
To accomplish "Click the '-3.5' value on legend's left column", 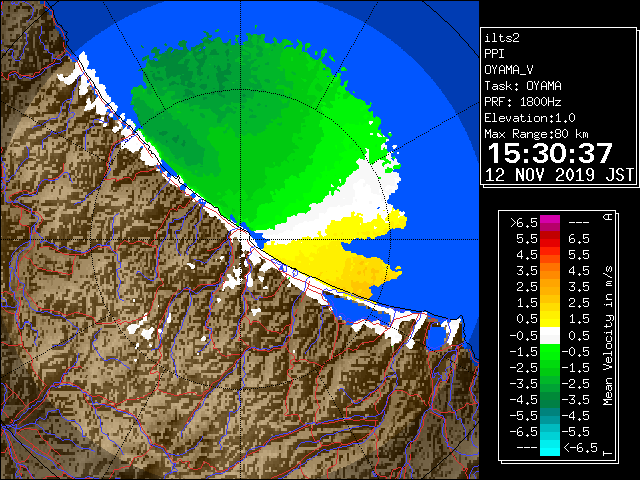I will coord(524,384).
